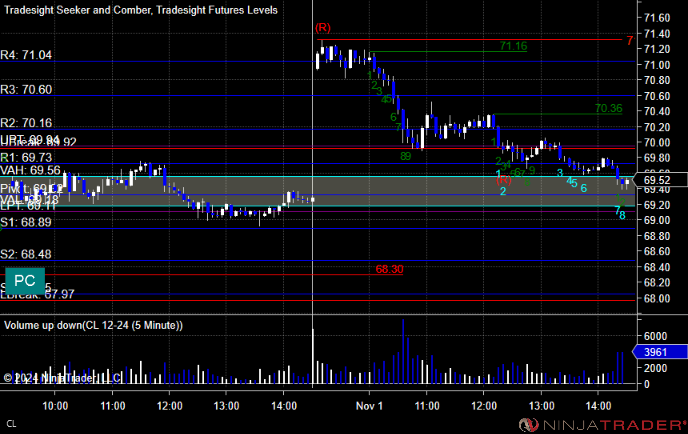
Task: Click the green 71.16 price label
Action: click(513, 46)
